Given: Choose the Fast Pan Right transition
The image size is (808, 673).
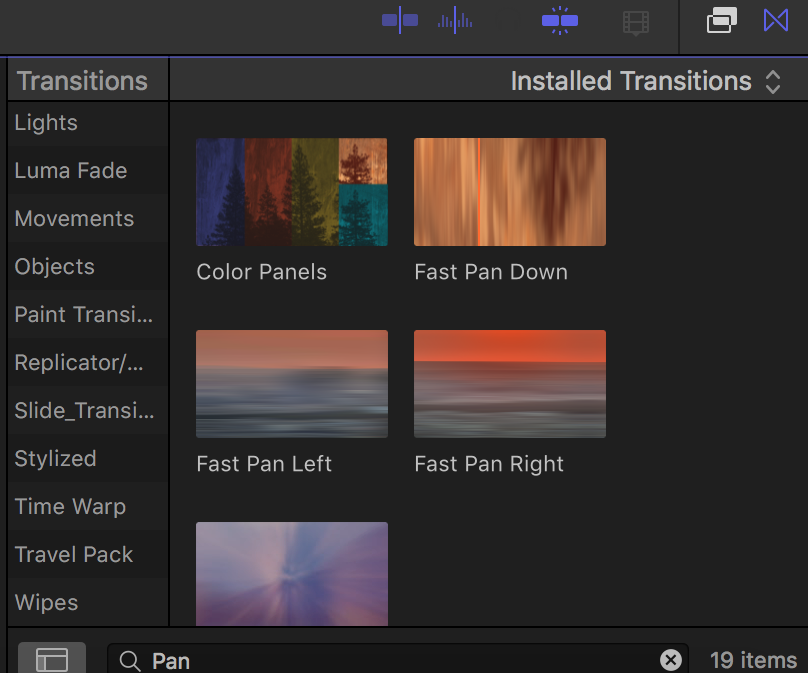Looking at the screenshot, I should pos(509,383).
